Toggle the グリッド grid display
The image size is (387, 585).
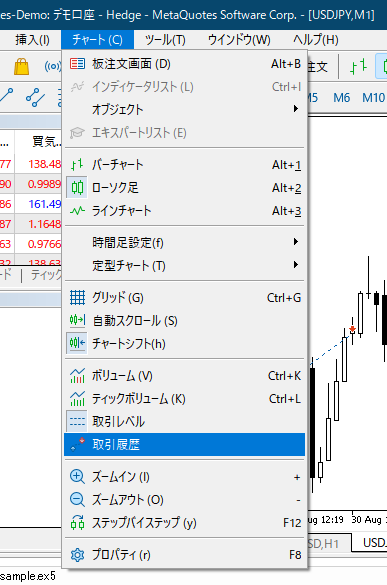(185, 298)
